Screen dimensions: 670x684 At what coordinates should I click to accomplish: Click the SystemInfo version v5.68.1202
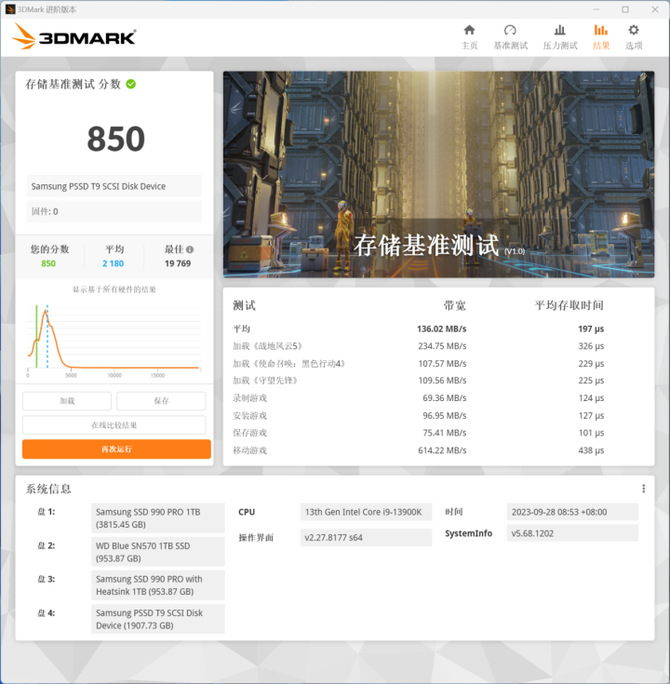click(x=572, y=533)
